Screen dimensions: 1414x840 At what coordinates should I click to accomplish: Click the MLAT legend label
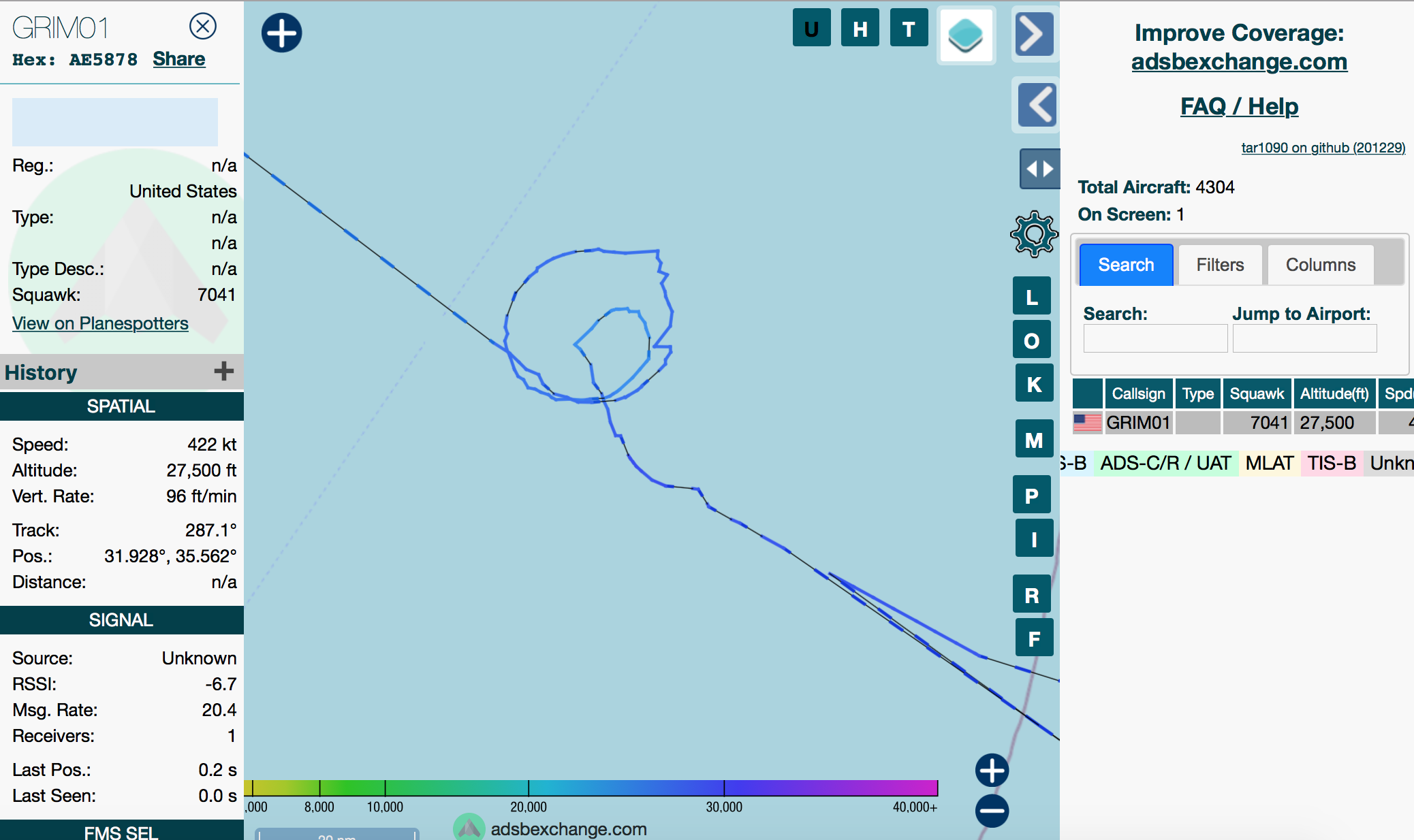(1269, 463)
